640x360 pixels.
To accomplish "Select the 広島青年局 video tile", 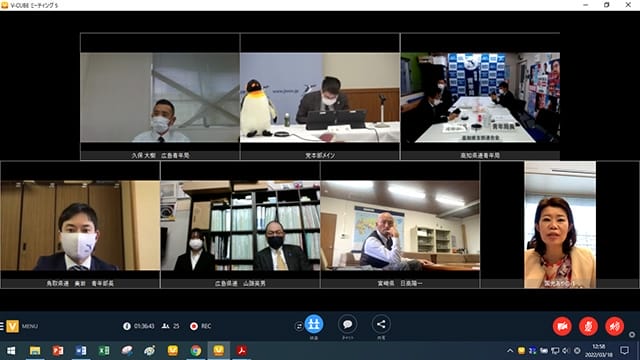I will [160, 98].
